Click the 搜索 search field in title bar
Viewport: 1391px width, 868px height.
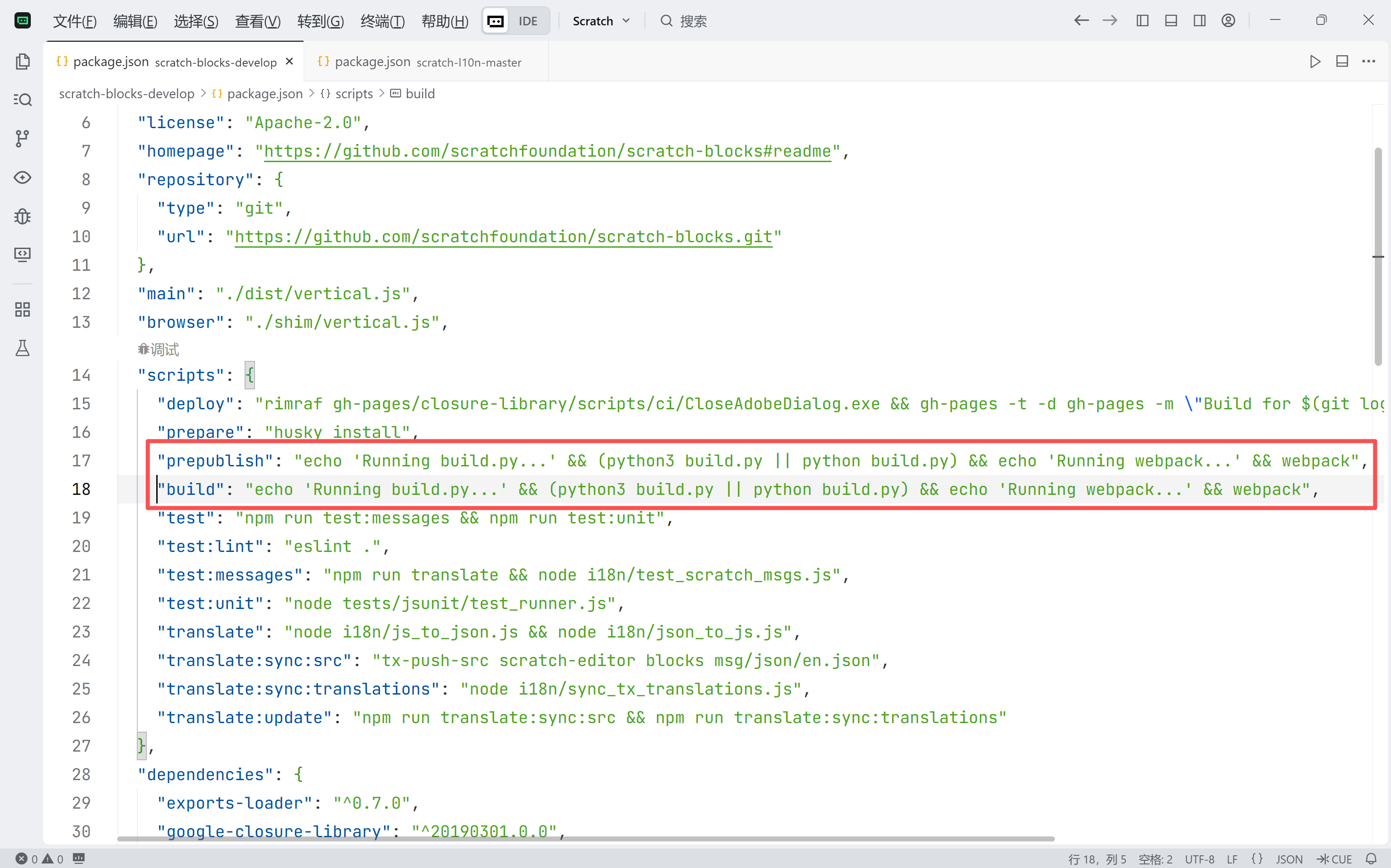pos(692,21)
